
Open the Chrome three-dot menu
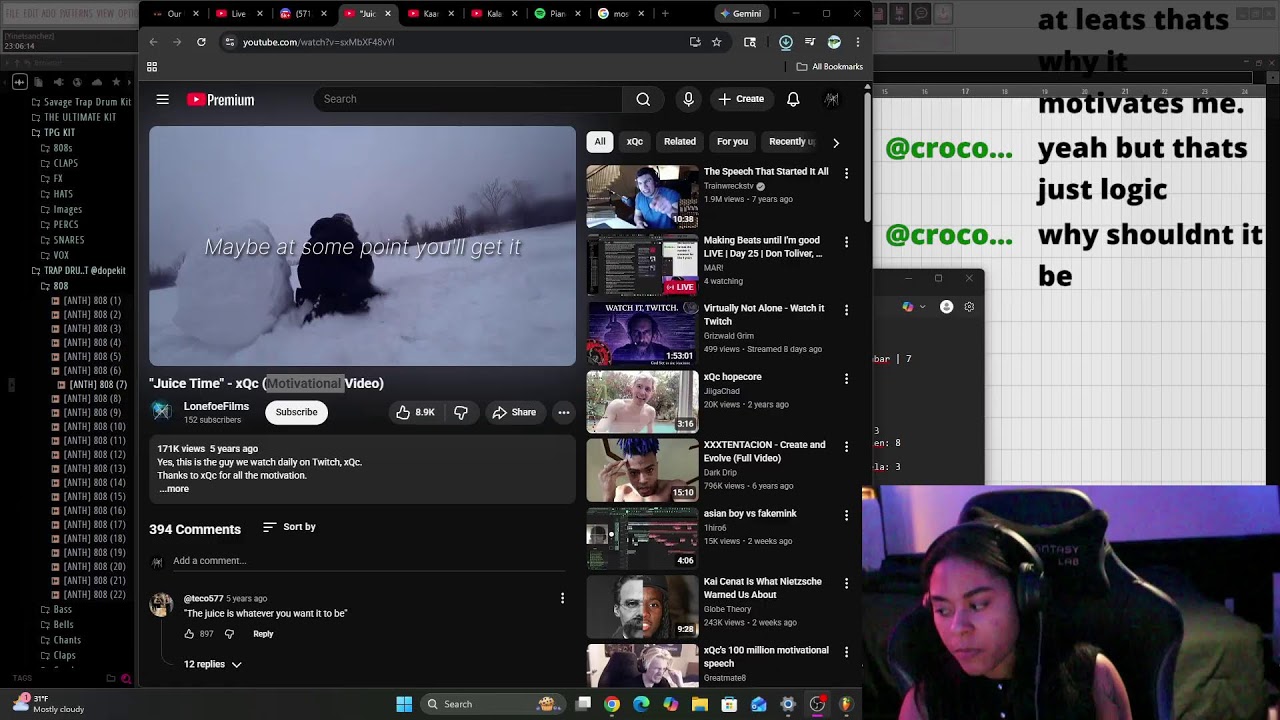point(857,42)
